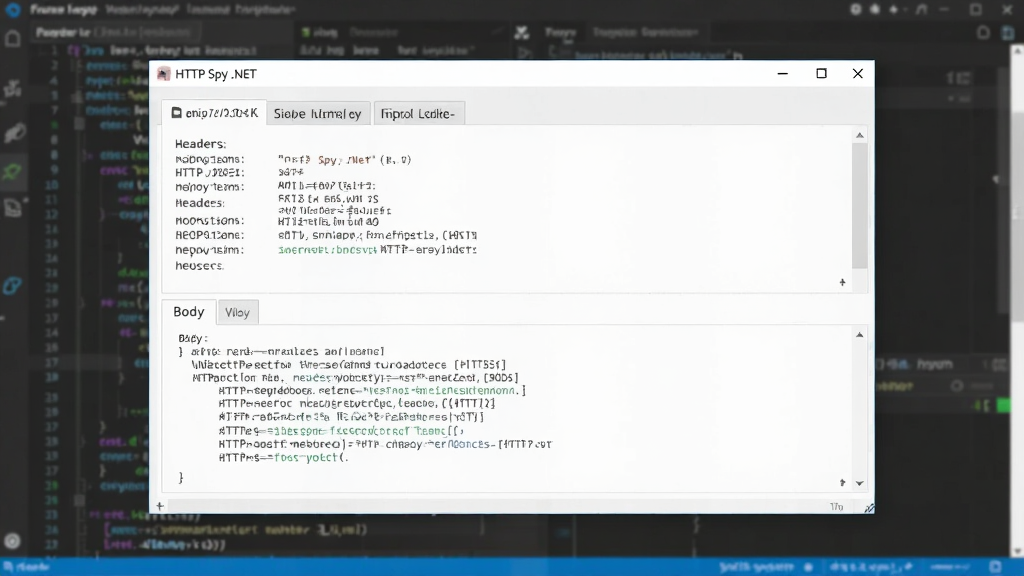Click the arch-shaped icon in editor top-right toolbar

(x=921, y=9)
